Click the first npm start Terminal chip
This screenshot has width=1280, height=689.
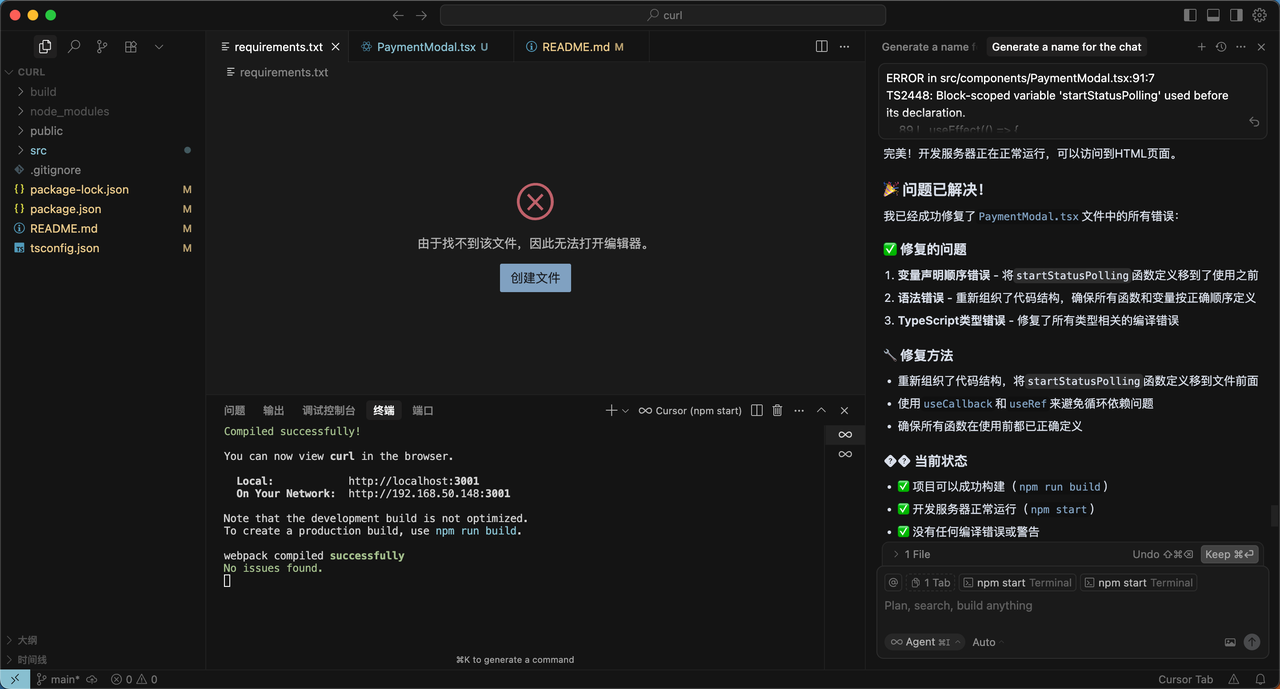coord(1018,582)
